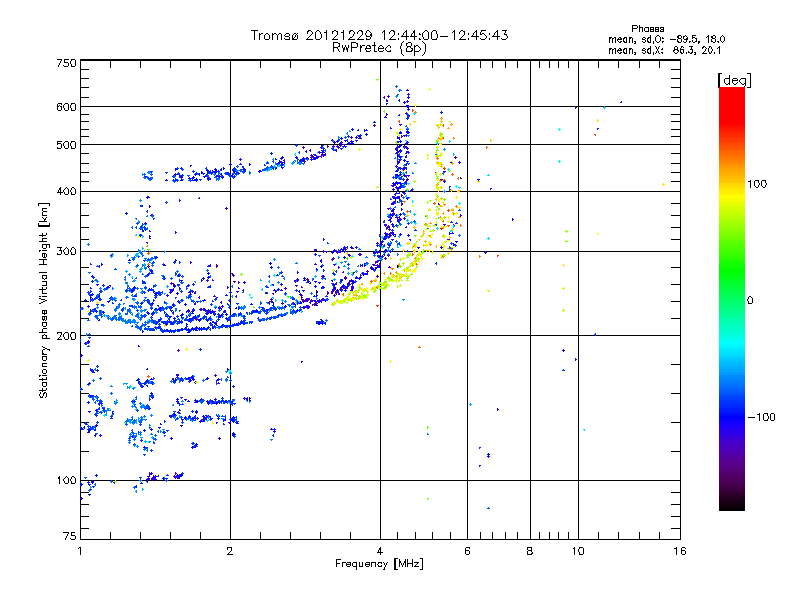800x600 pixels.
Task: Click the phase colorbar gradient strip
Action: coord(732,298)
